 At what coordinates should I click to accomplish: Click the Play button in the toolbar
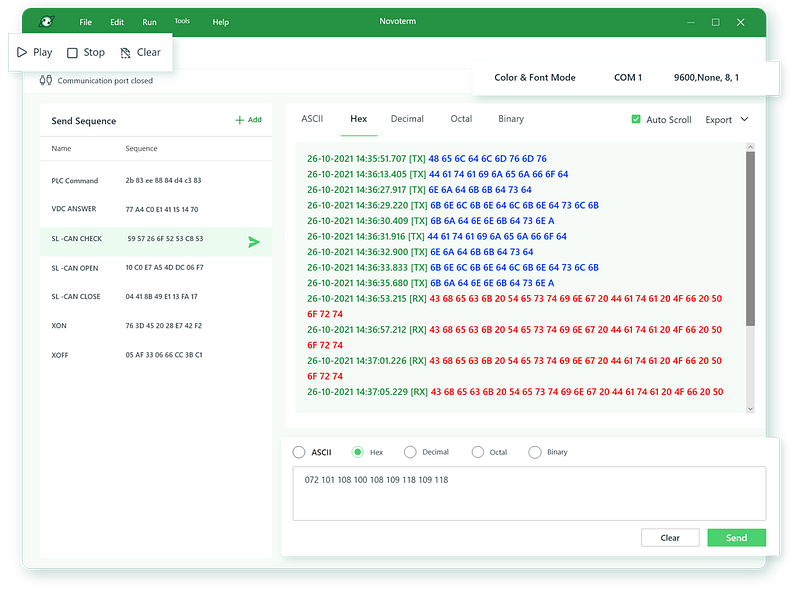(x=35, y=52)
